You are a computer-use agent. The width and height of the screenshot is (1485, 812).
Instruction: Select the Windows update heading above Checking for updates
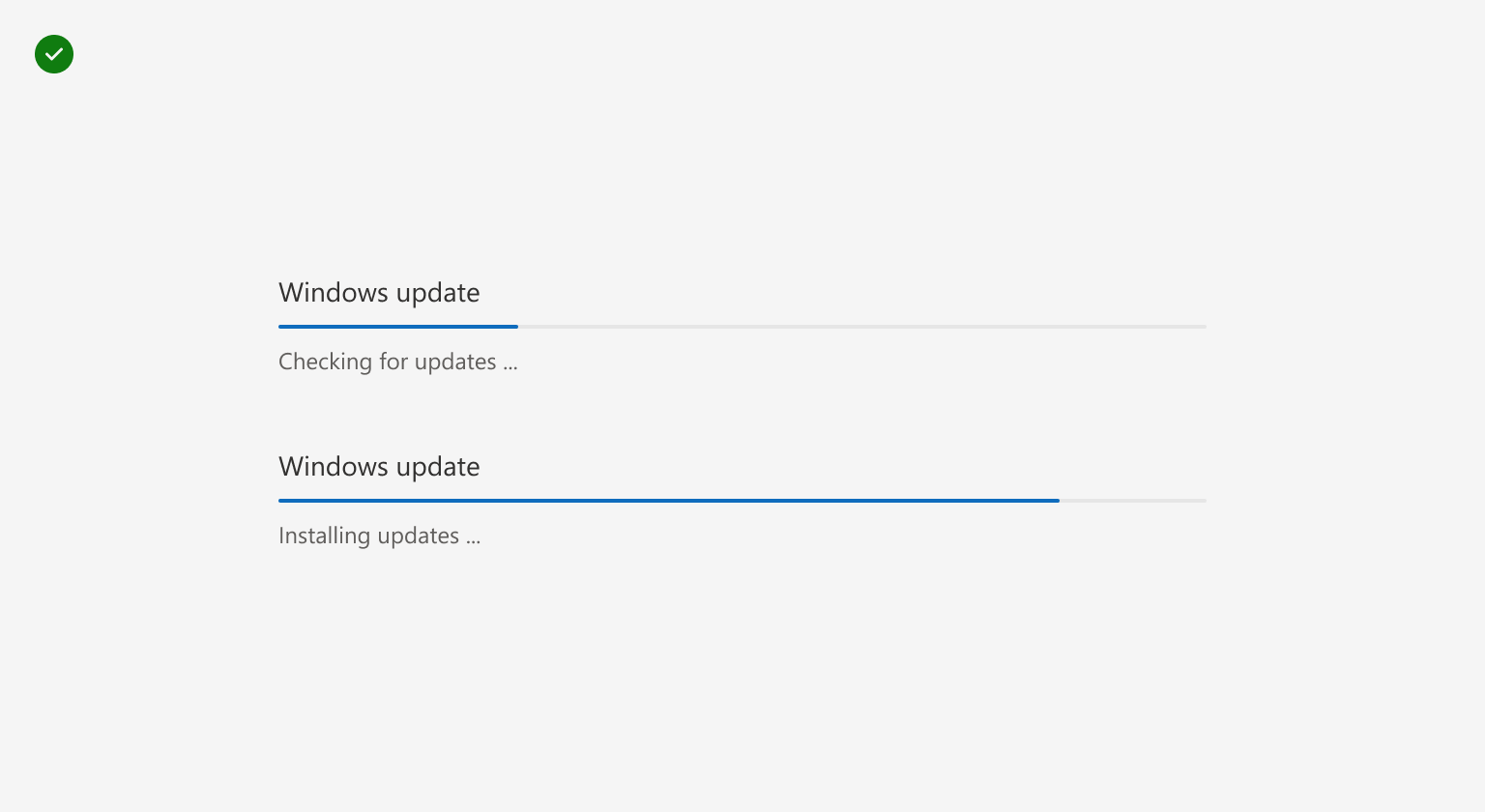(x=379, y=293)
